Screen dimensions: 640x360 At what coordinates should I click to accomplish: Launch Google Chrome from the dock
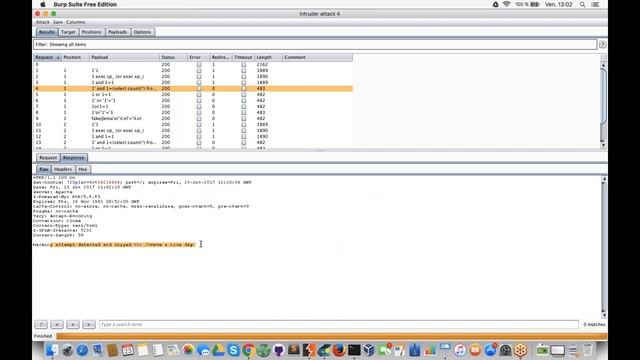(x=249, y=350)
